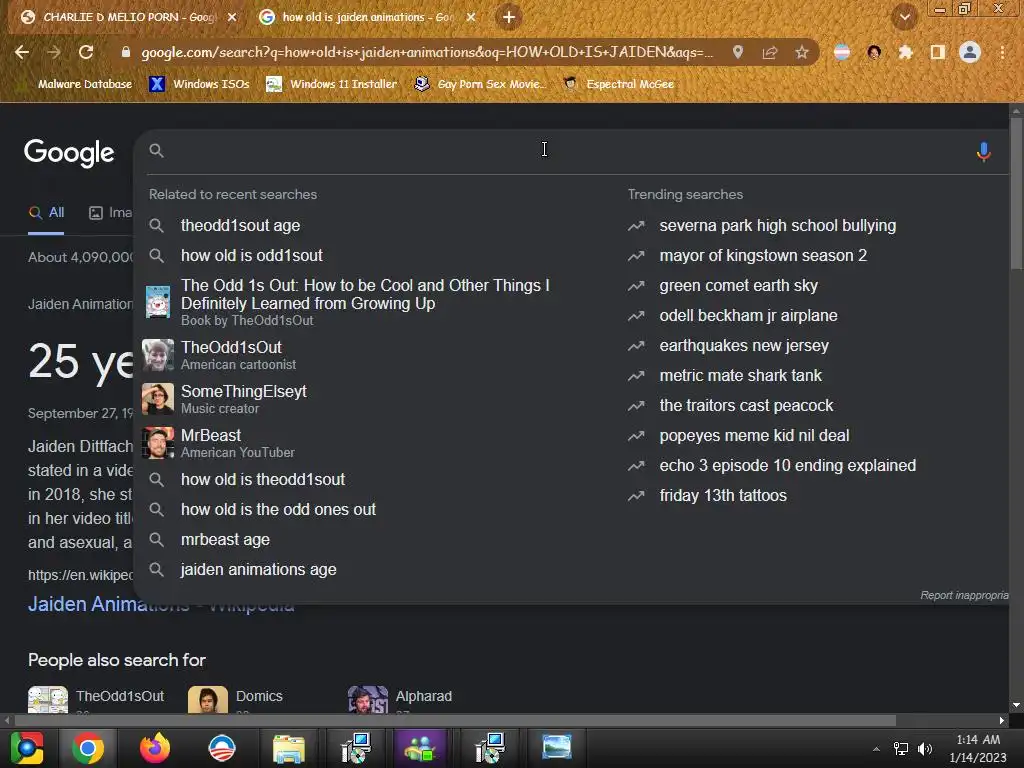Open TheOdd1sOut card in People also search for

(x=96, y=699)
